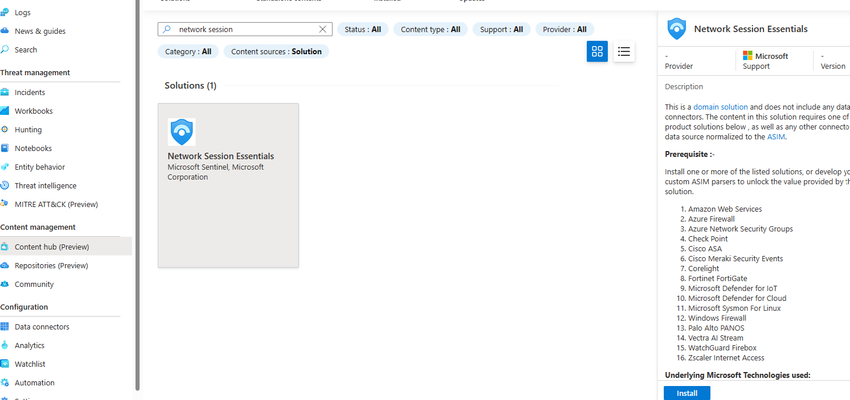Open the Content sources : Solution filter
The width and height of the screenshot is (850, 400).
pos(276,51)
